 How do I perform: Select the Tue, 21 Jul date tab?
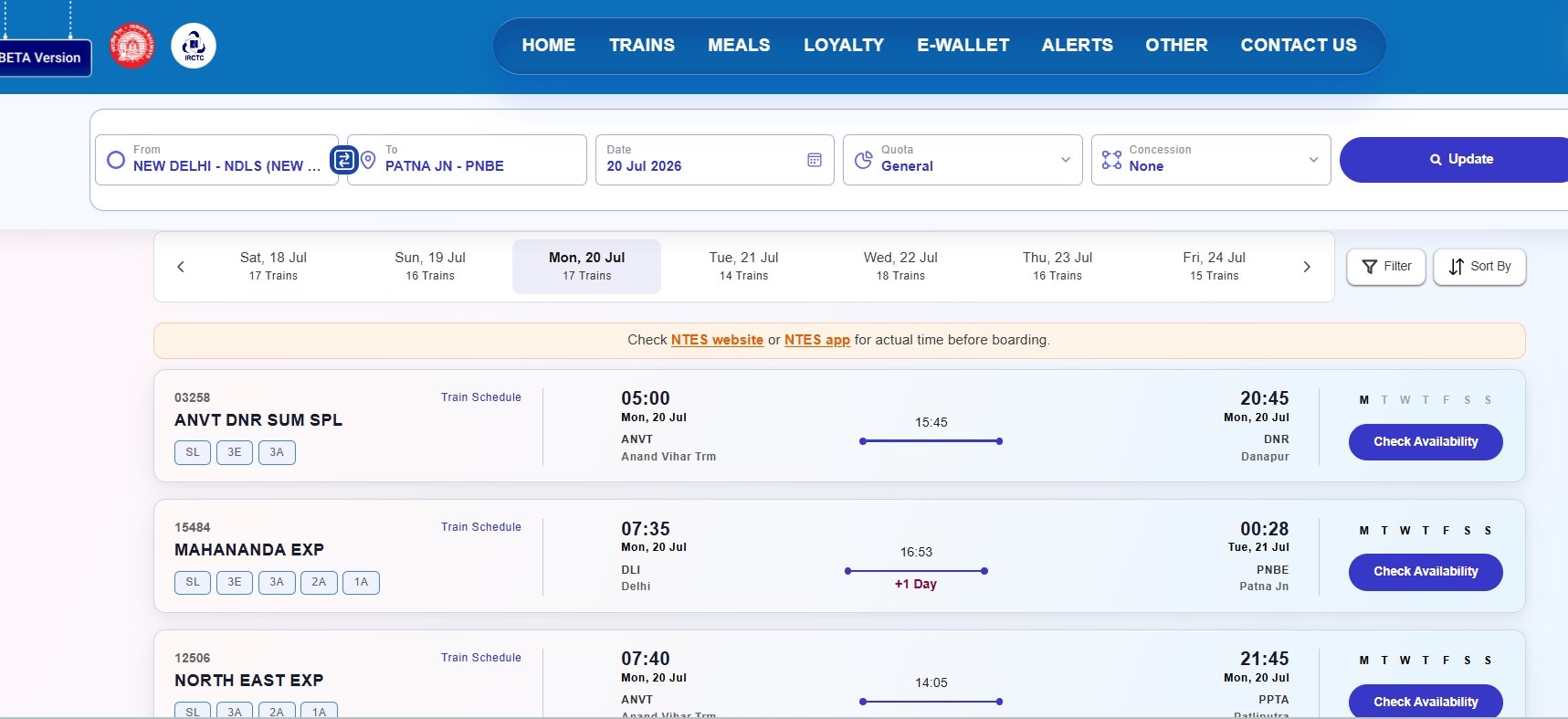click(x=744, y=267)
